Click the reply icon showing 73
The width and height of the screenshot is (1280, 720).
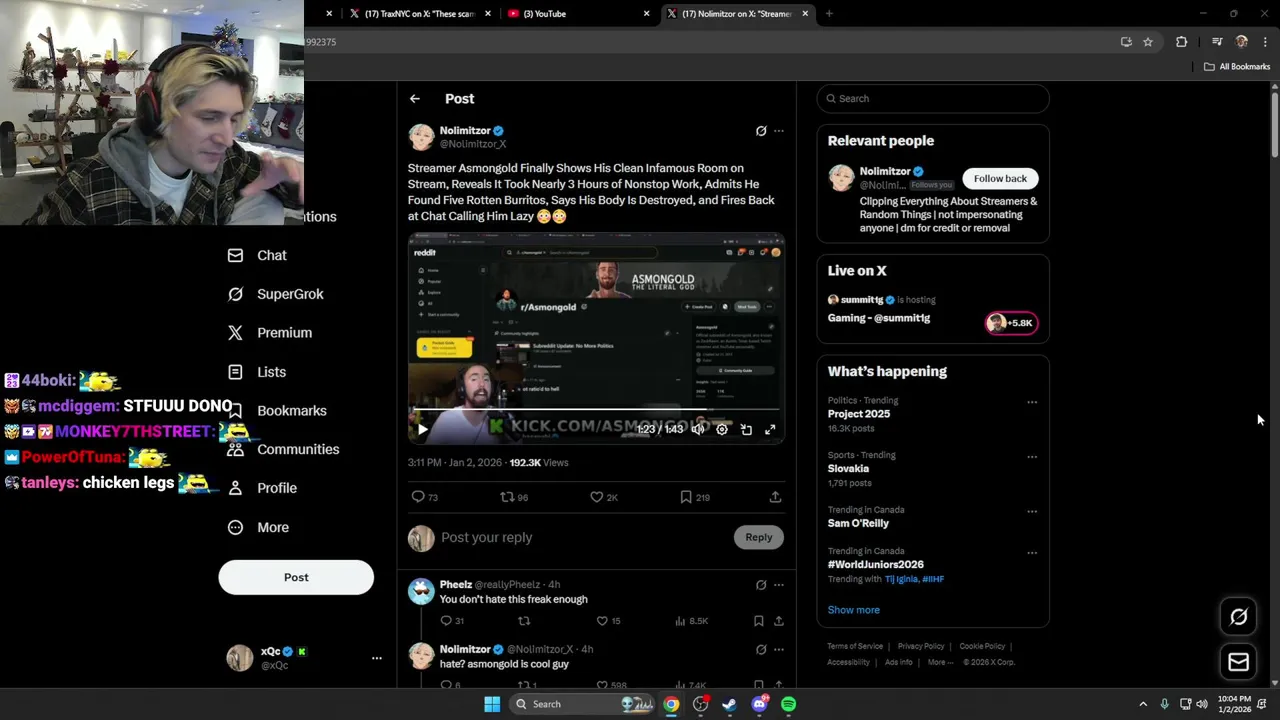point(425,497)
